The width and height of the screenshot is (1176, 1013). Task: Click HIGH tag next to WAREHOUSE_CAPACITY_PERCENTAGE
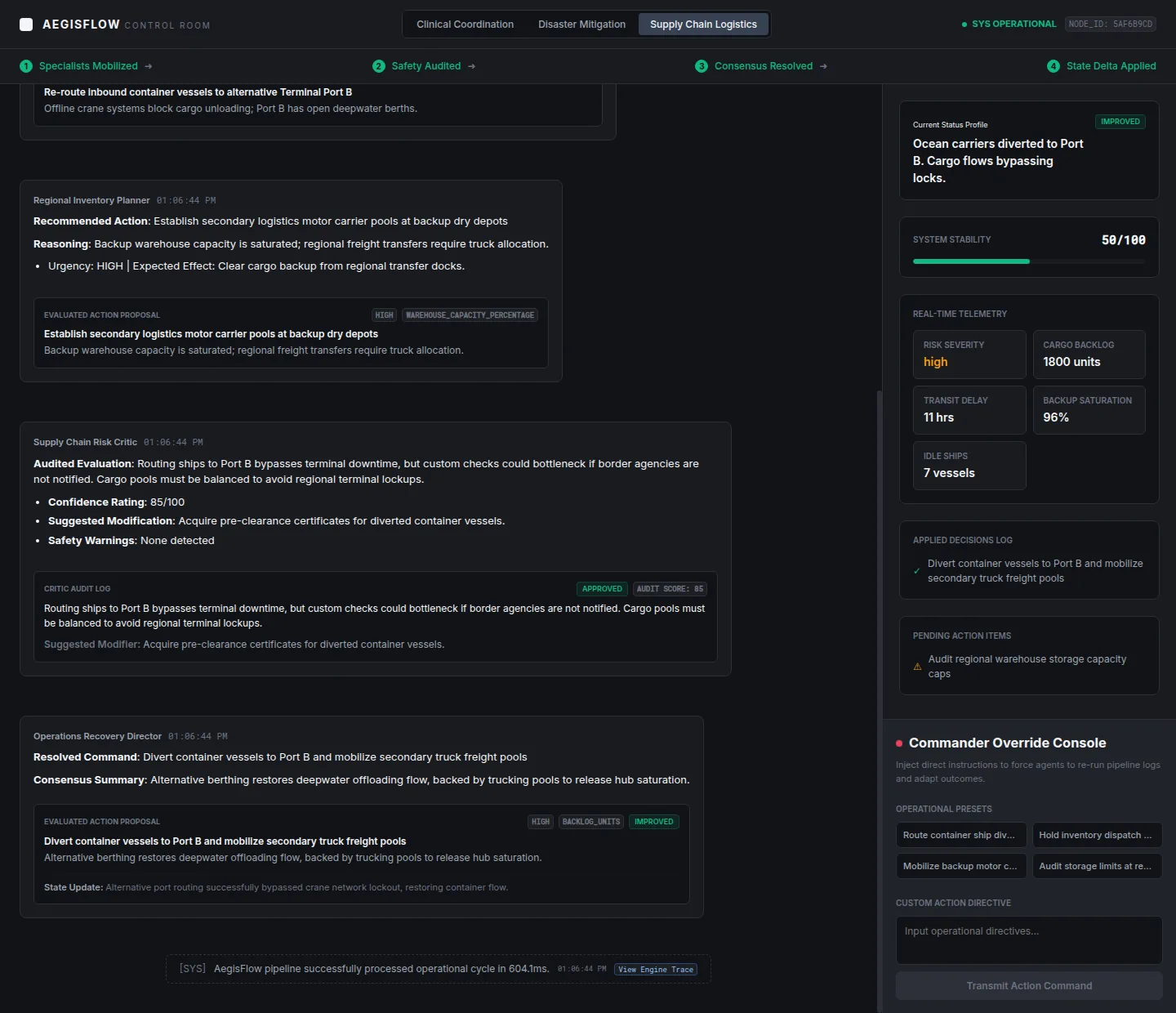click(384, 315)
